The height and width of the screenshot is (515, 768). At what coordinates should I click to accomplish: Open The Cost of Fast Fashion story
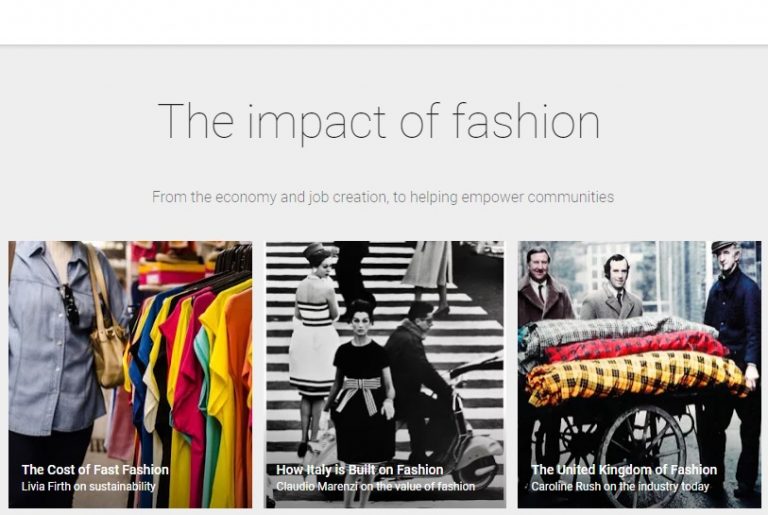pos(95,469)
